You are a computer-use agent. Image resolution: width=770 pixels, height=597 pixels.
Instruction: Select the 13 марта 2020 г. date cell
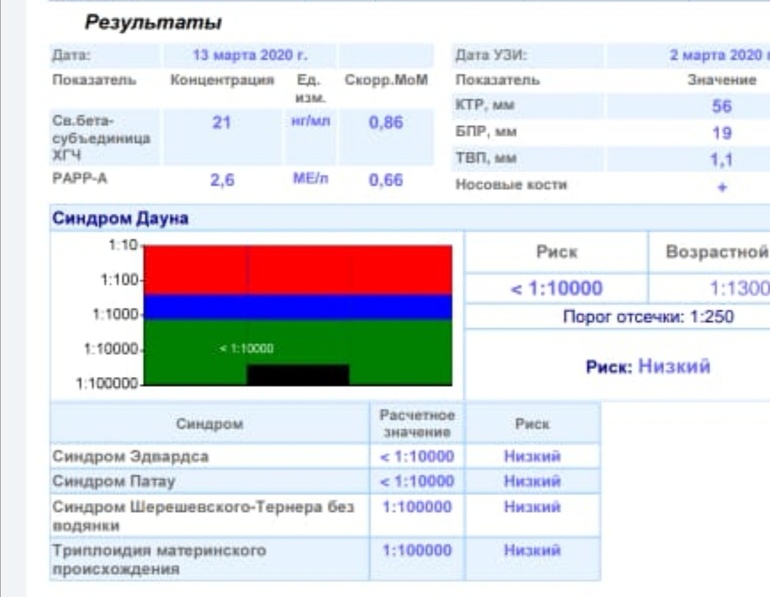[249, 55]
